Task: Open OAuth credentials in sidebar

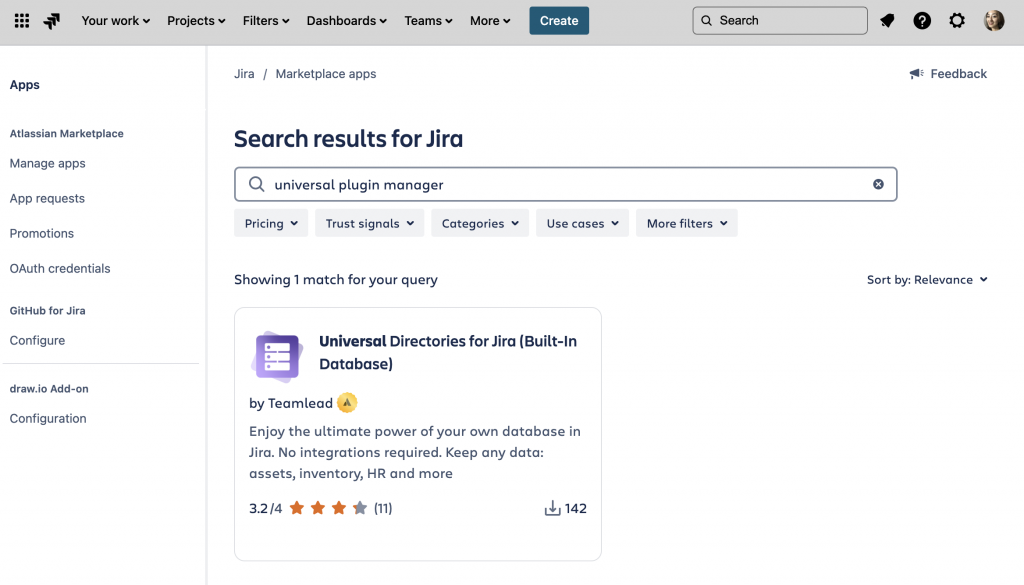Action: click(x=60, y=268)
